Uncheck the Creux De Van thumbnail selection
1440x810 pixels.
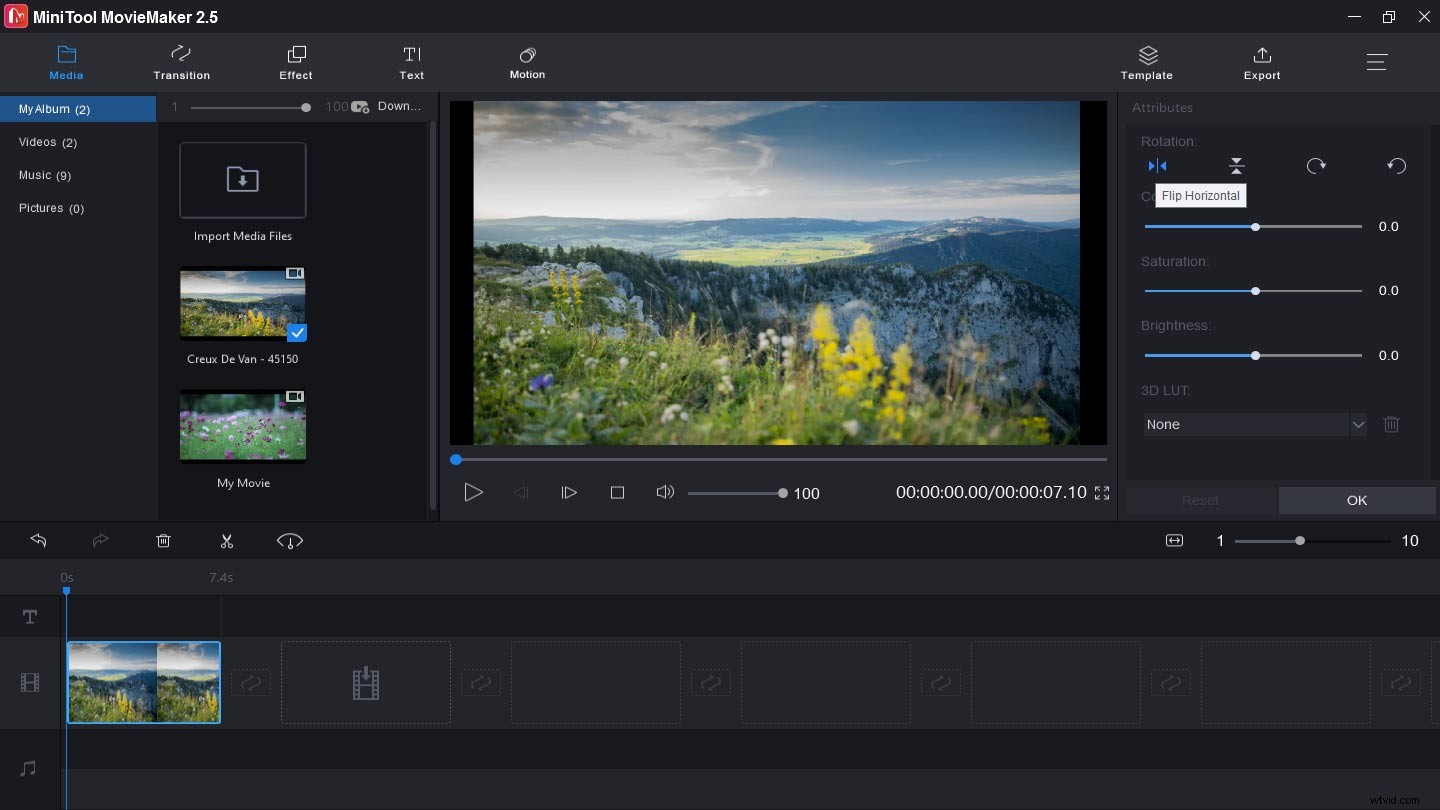297,333
